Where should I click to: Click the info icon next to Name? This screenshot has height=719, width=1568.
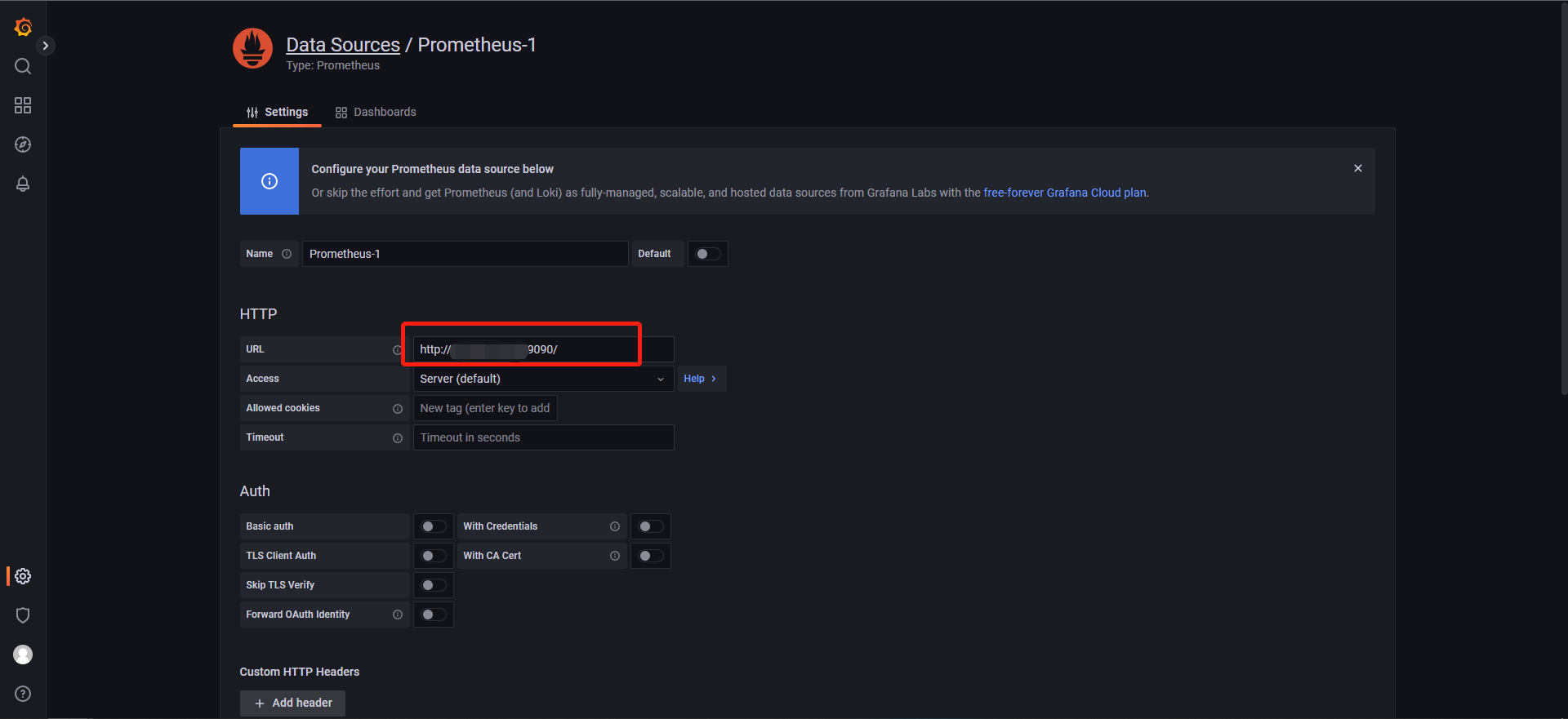pyautogui.click(x=287, y=254)
